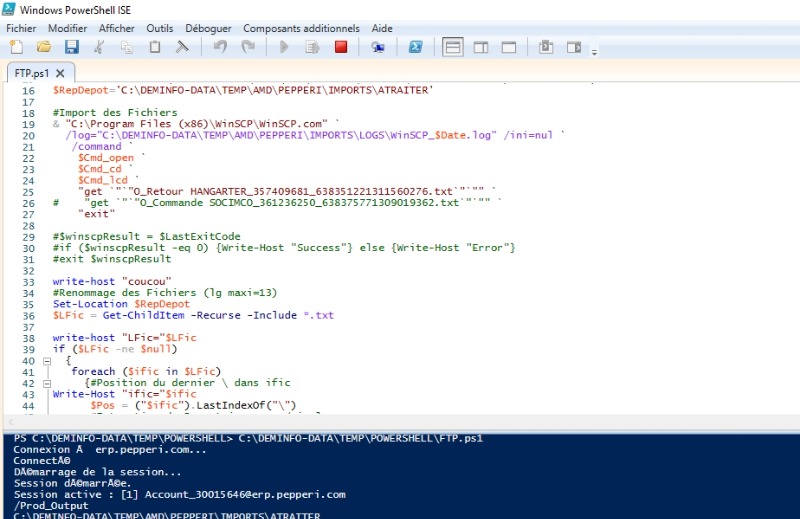Collapse the code block at line 40
Screen dimensions: 800x519
click(45, 360)
